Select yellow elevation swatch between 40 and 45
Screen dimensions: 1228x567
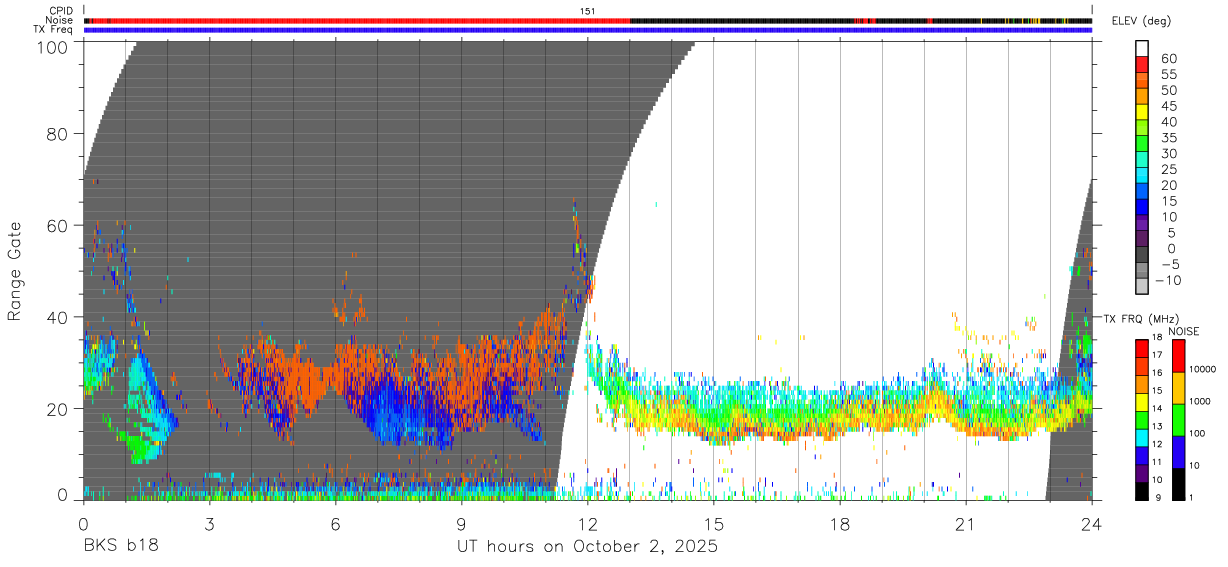point(1142,112)
